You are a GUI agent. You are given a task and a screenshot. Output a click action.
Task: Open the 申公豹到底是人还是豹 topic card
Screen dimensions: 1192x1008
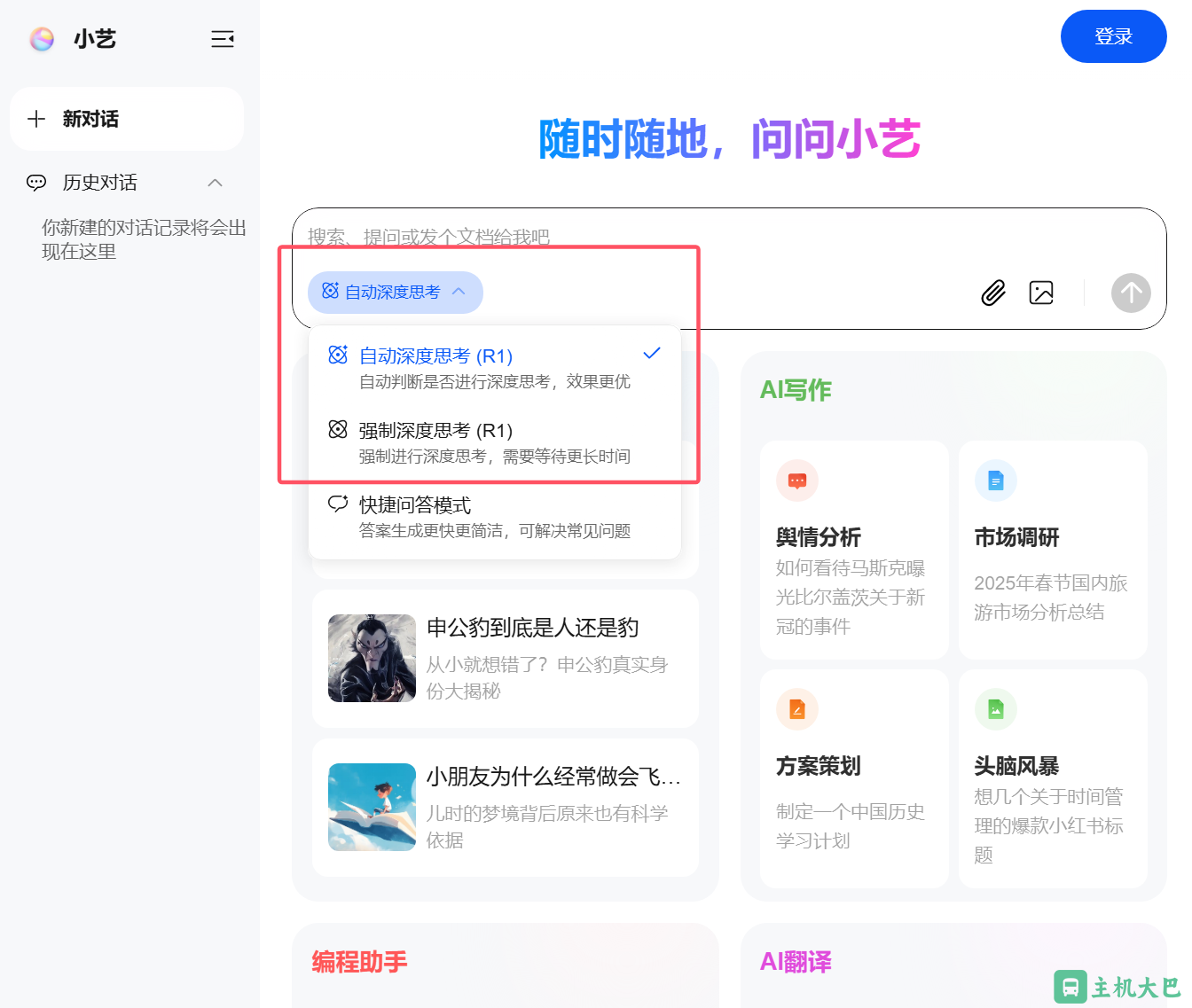pos(532,628)
